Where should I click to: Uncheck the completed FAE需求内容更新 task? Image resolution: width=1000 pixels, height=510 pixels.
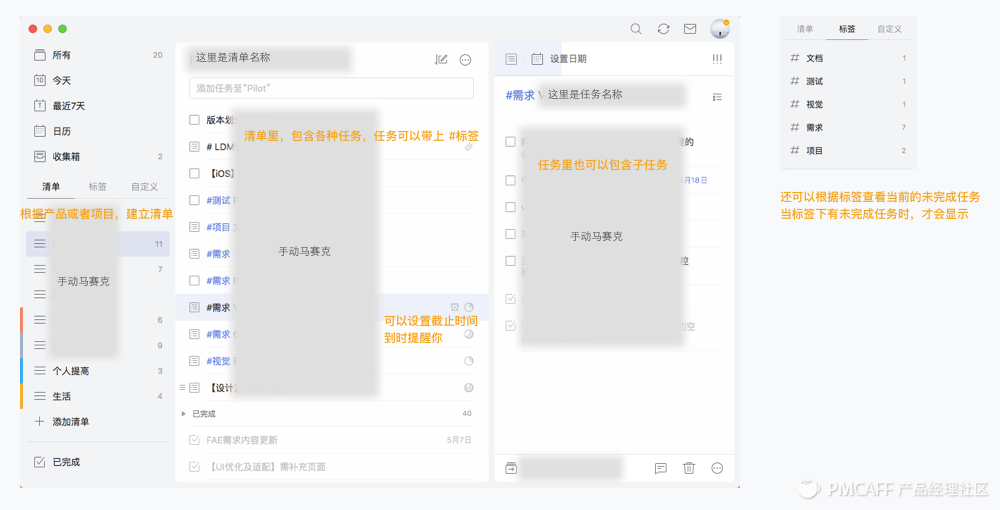coord(195,440)
